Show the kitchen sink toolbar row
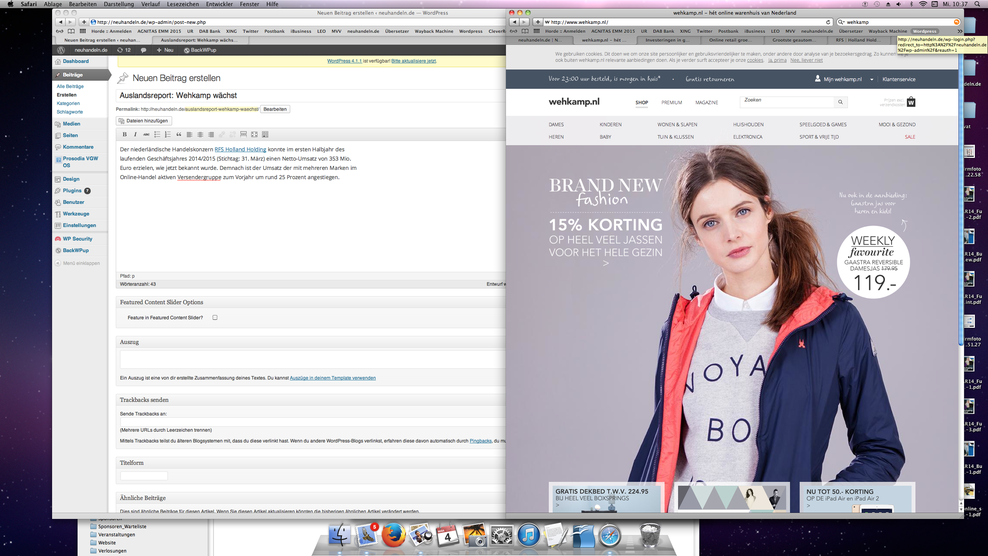Screen dimensions: 988x556 [x=265, y=134]
